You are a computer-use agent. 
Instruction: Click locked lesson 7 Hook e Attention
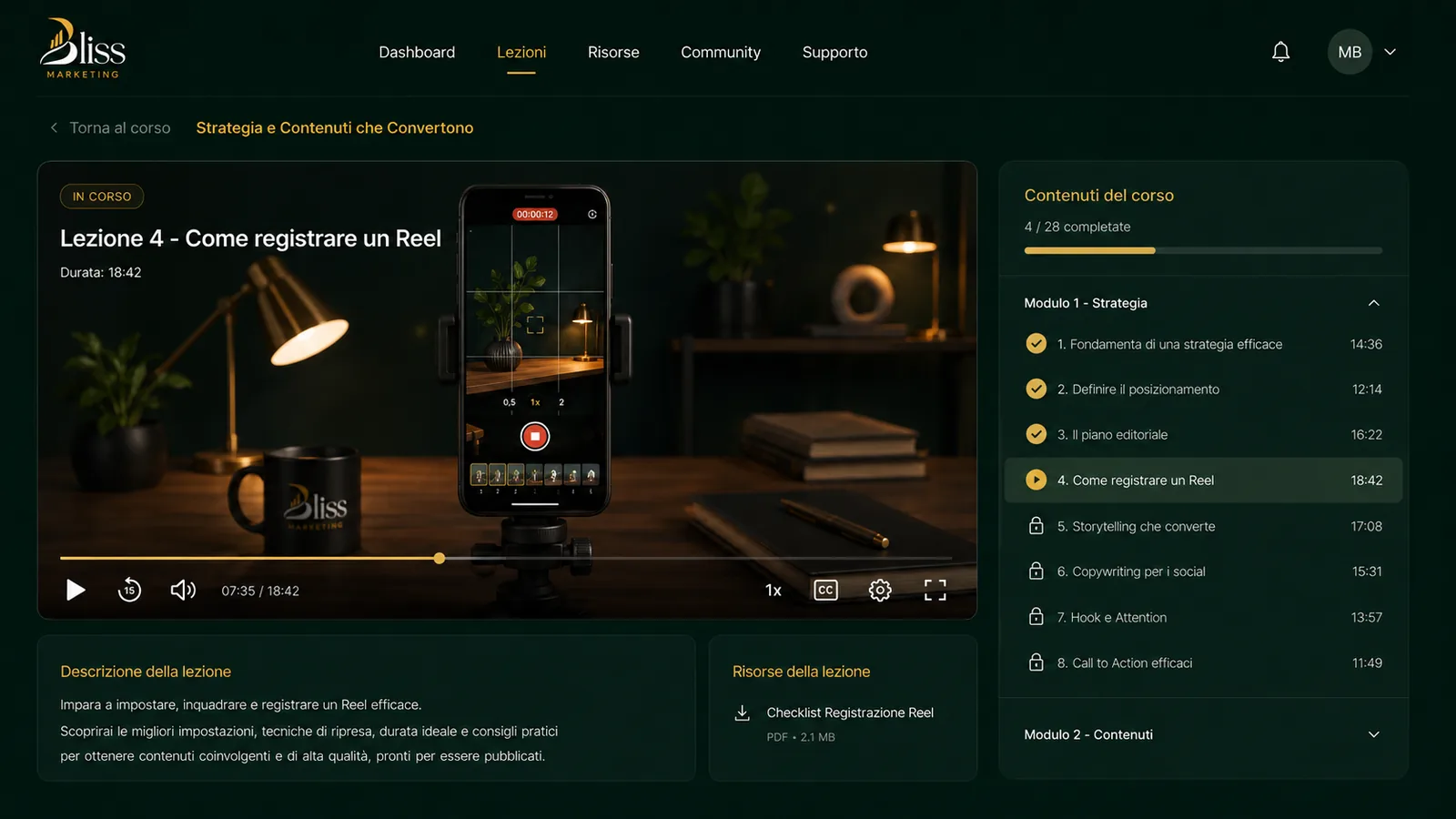1203,617
